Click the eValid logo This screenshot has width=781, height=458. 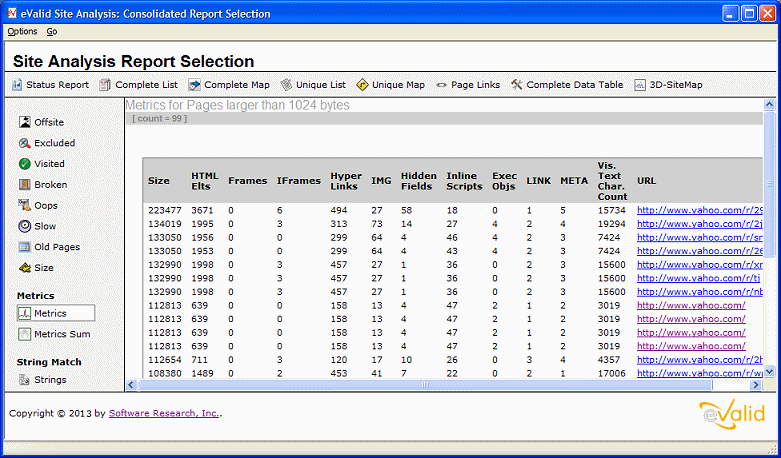click(731, 415)
